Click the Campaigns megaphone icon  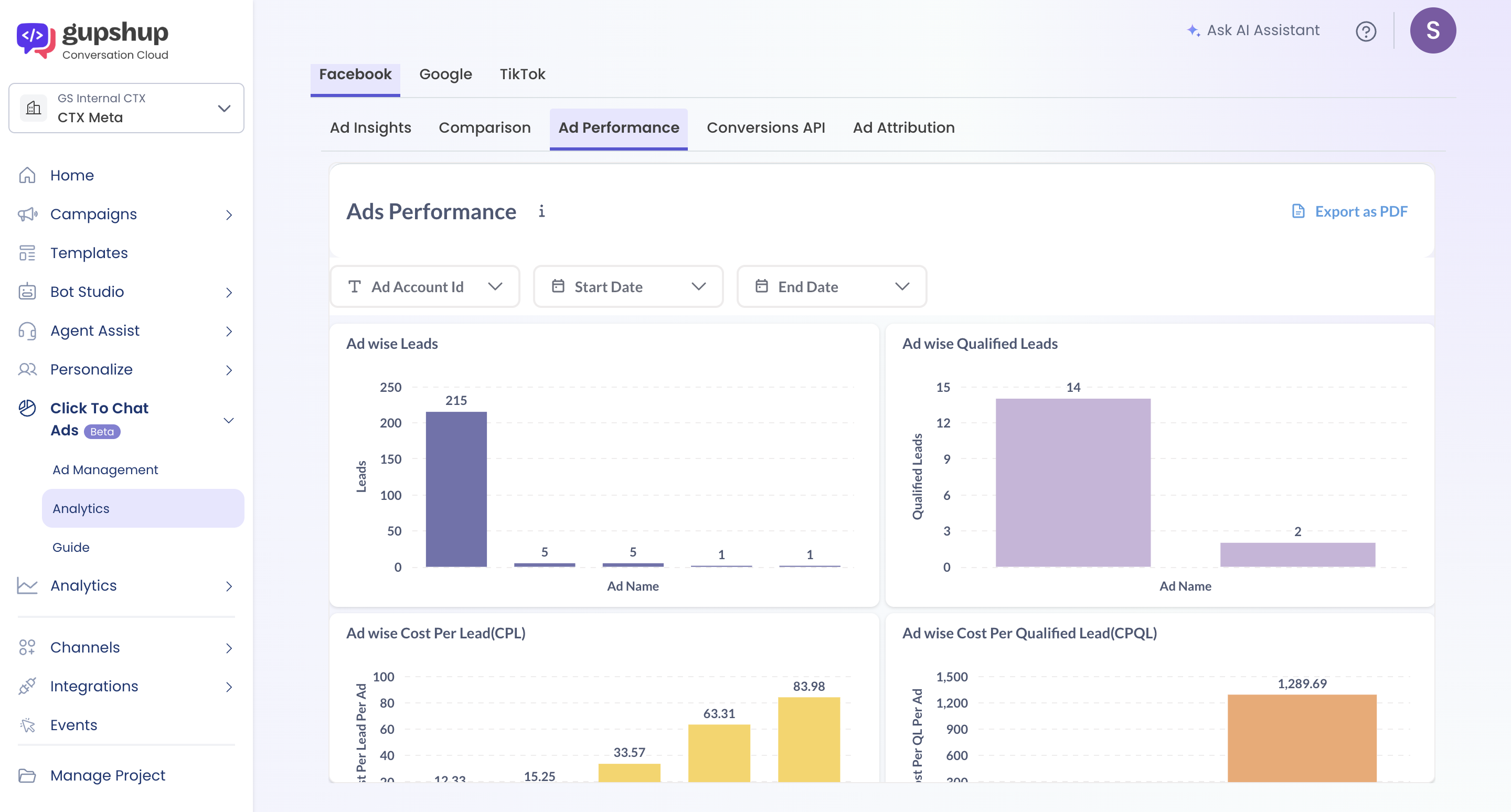[27, 214]
